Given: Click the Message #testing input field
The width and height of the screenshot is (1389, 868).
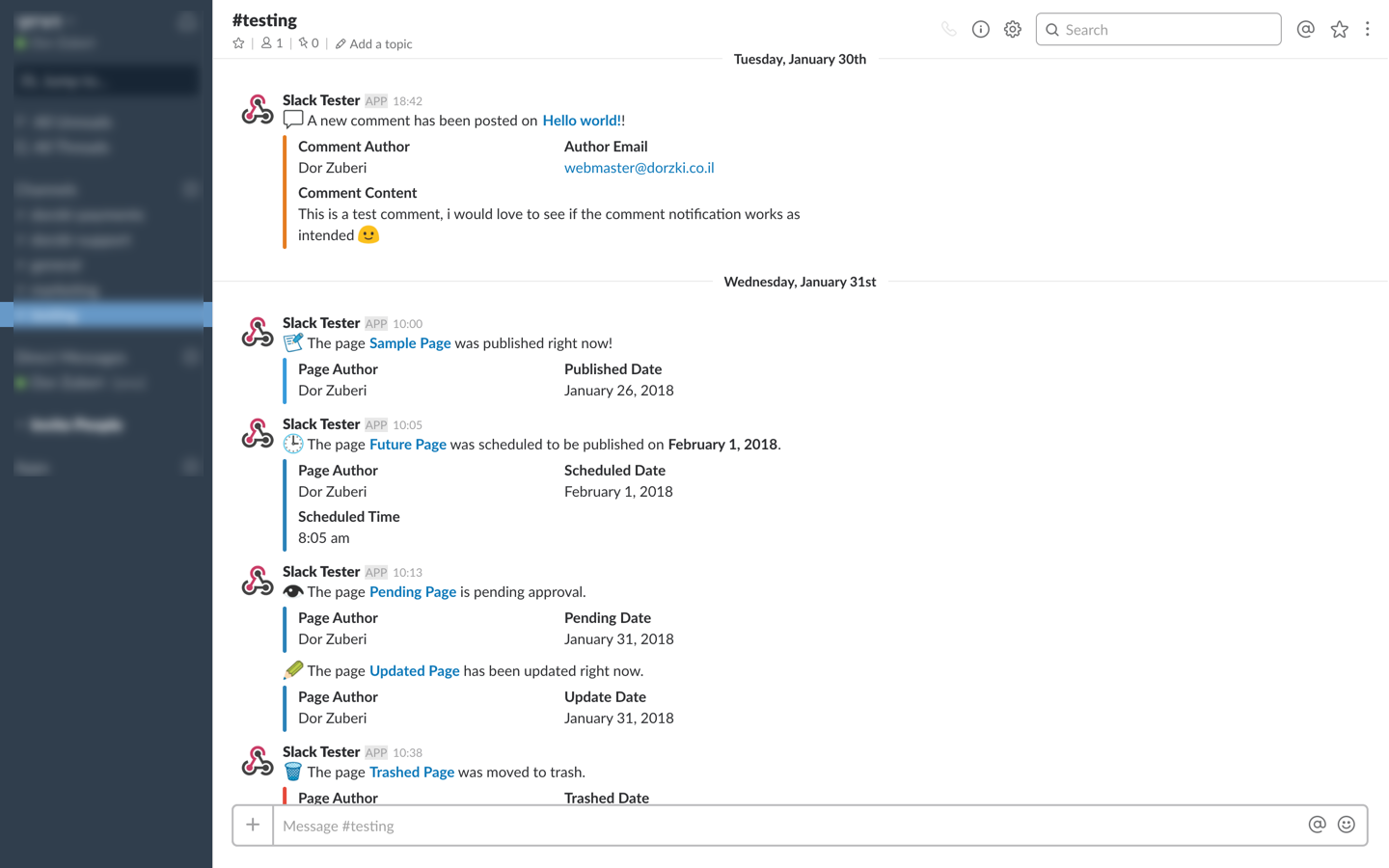Looking at the screenshot, I should [x=786, y=826].
